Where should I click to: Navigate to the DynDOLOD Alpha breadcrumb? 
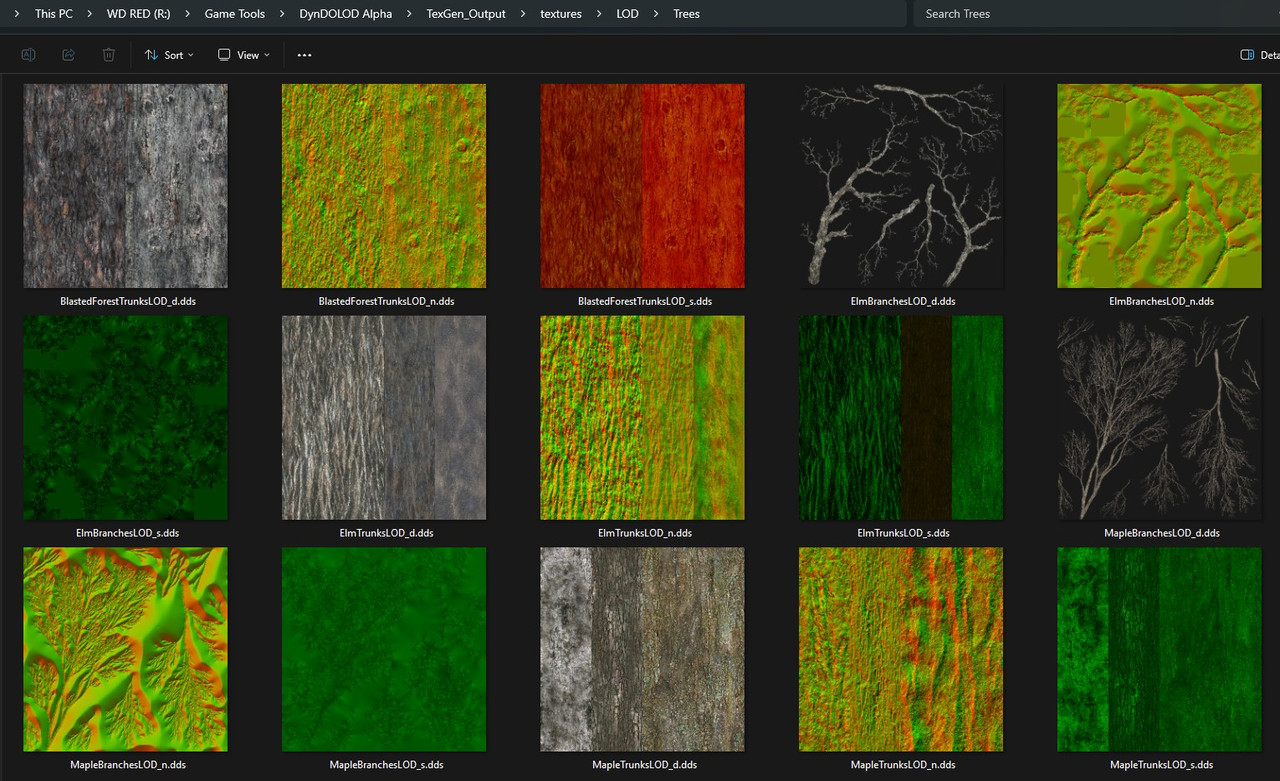point(345,14)
